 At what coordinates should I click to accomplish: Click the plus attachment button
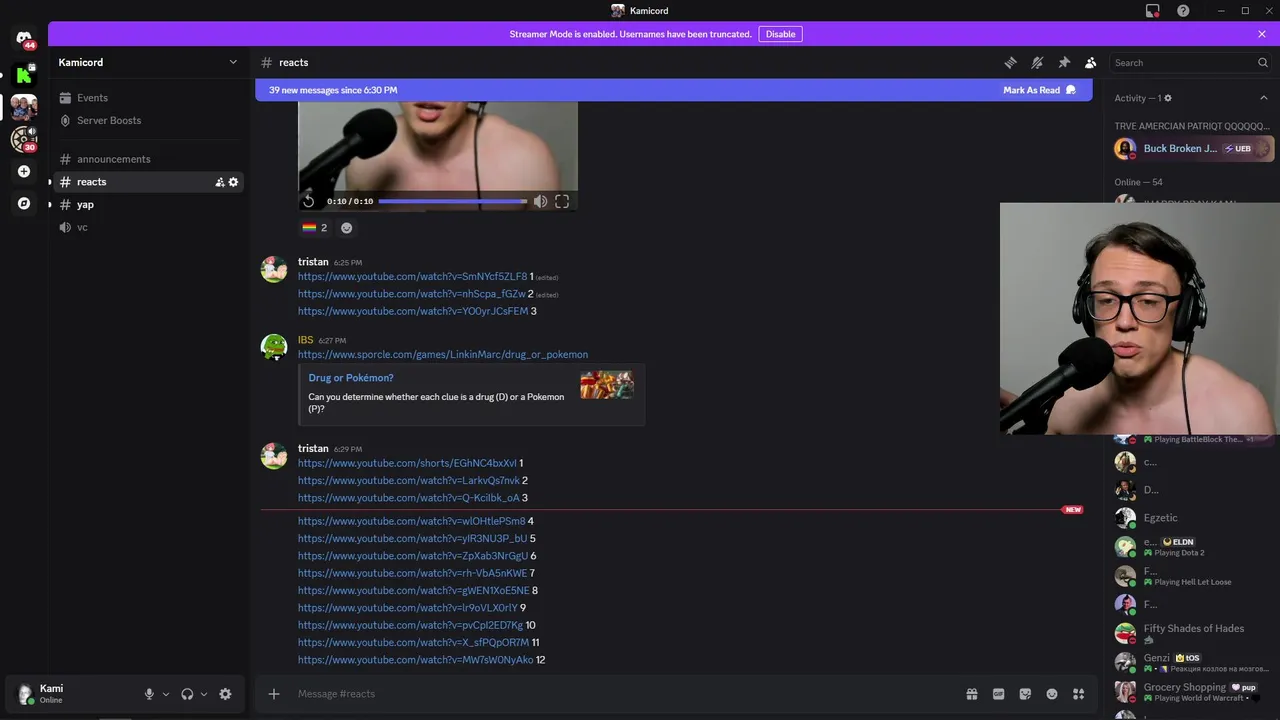(274, 694)
